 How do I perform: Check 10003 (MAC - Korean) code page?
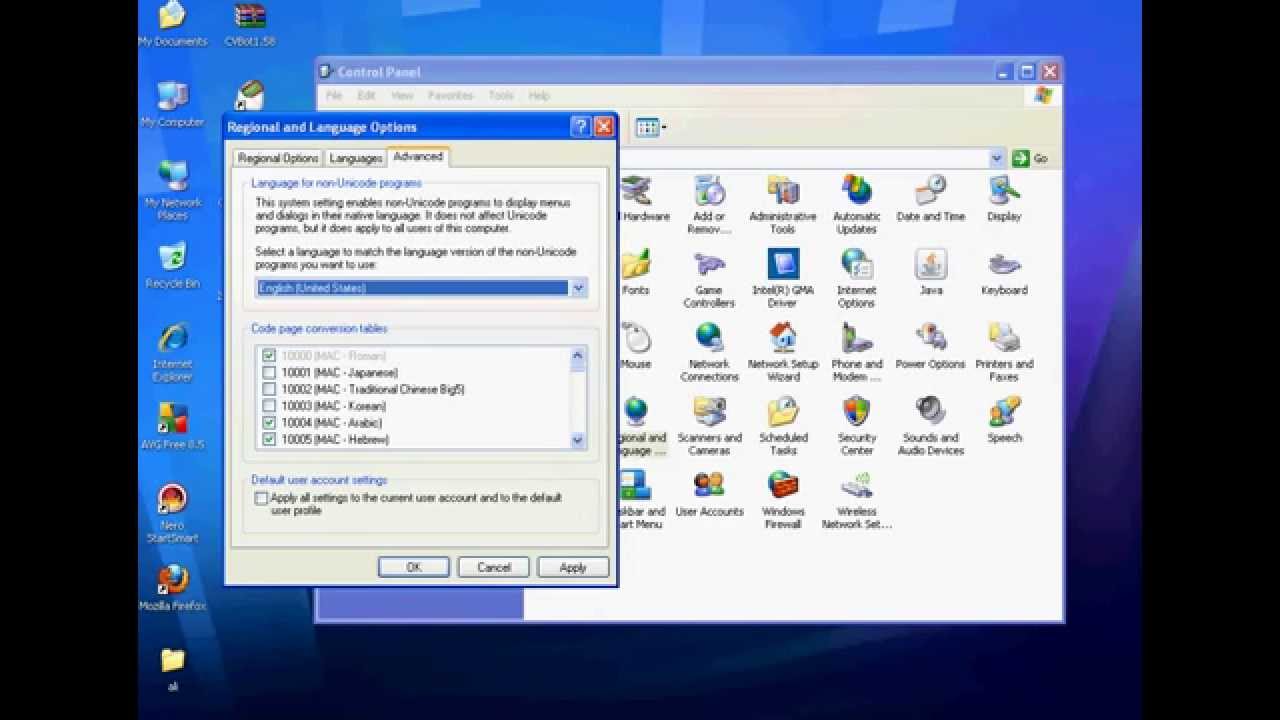pyautogui.click(x=269, y=406)
